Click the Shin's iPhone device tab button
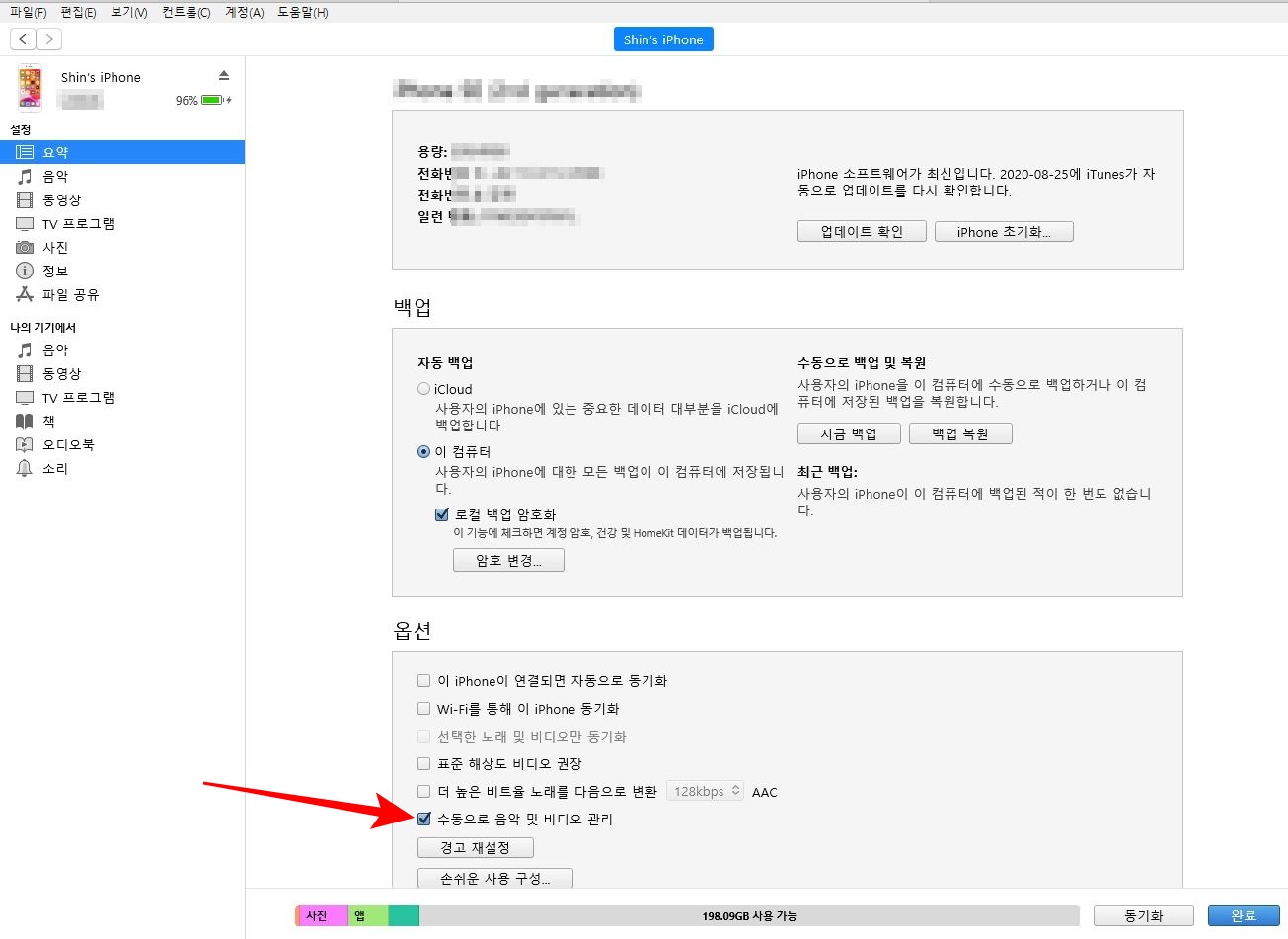The width and height of the screenshot is (1288, 939). pyautogui.click(x=663, y=39)
